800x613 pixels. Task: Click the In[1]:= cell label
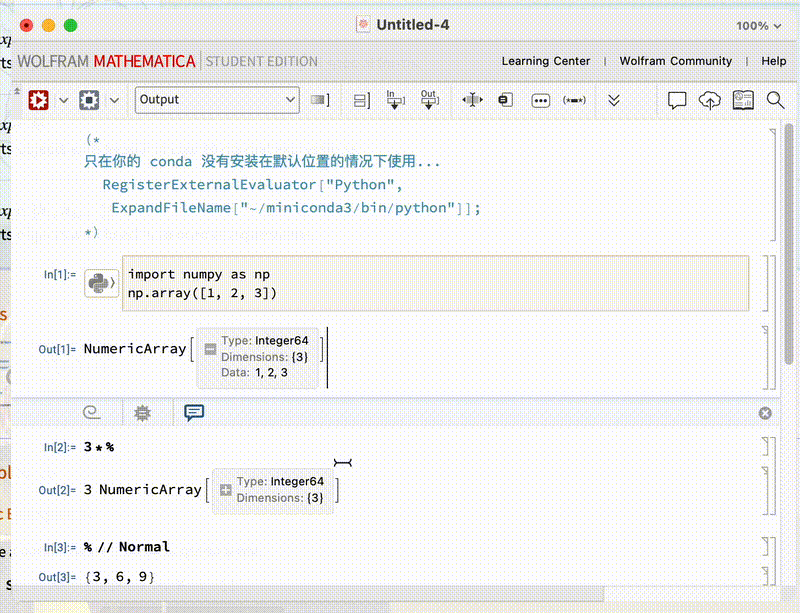click(60, 275)
